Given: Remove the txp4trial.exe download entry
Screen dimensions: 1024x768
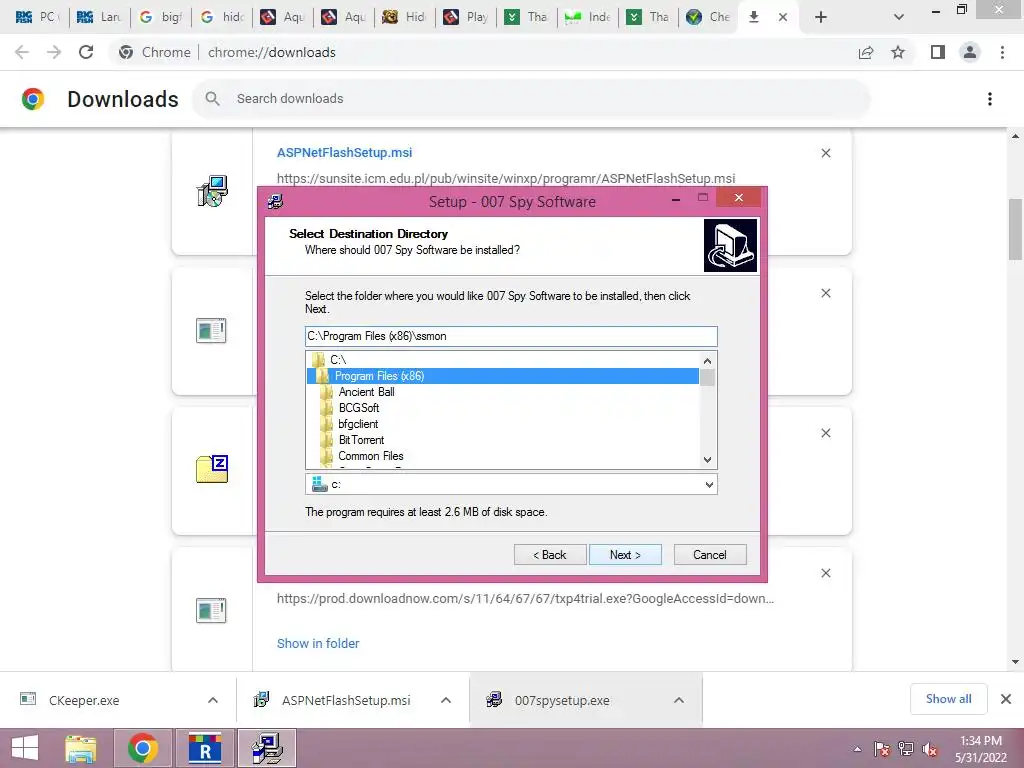Looking at the screenshot, I should [826, 573].
